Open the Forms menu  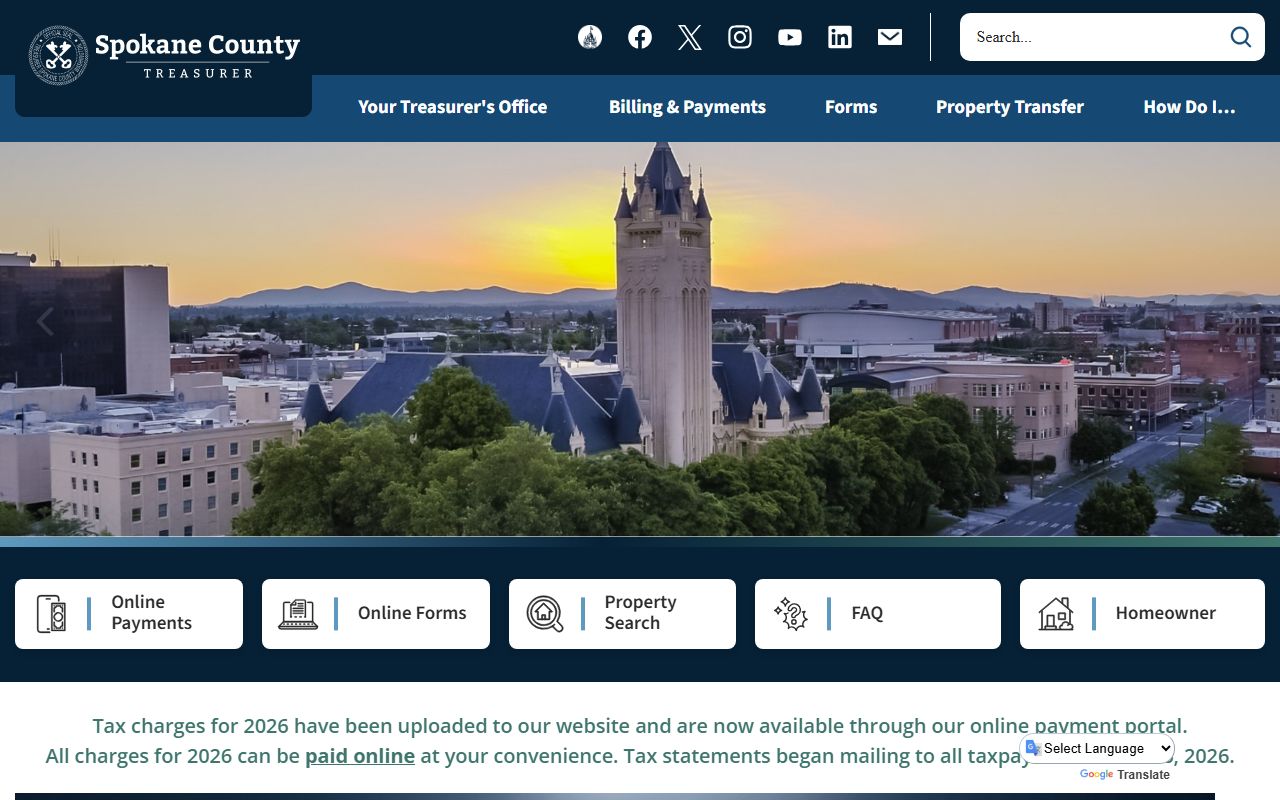851,107
